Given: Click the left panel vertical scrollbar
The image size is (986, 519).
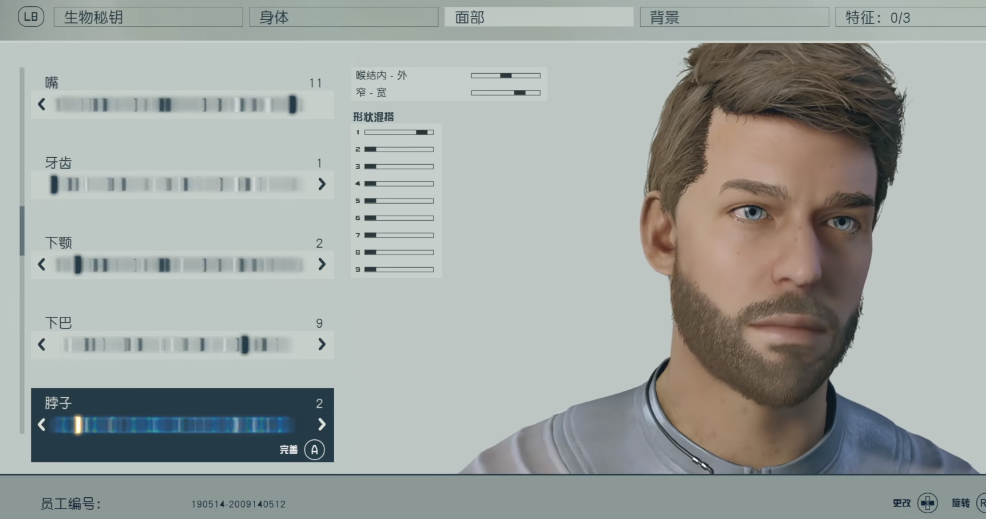Looking at the screenshot, I should (22, 250).
